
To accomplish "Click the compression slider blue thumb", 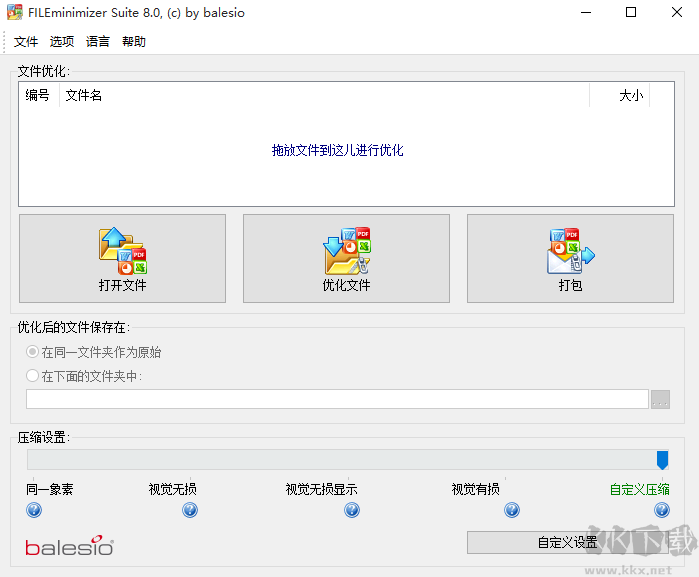I will (662, 460).
